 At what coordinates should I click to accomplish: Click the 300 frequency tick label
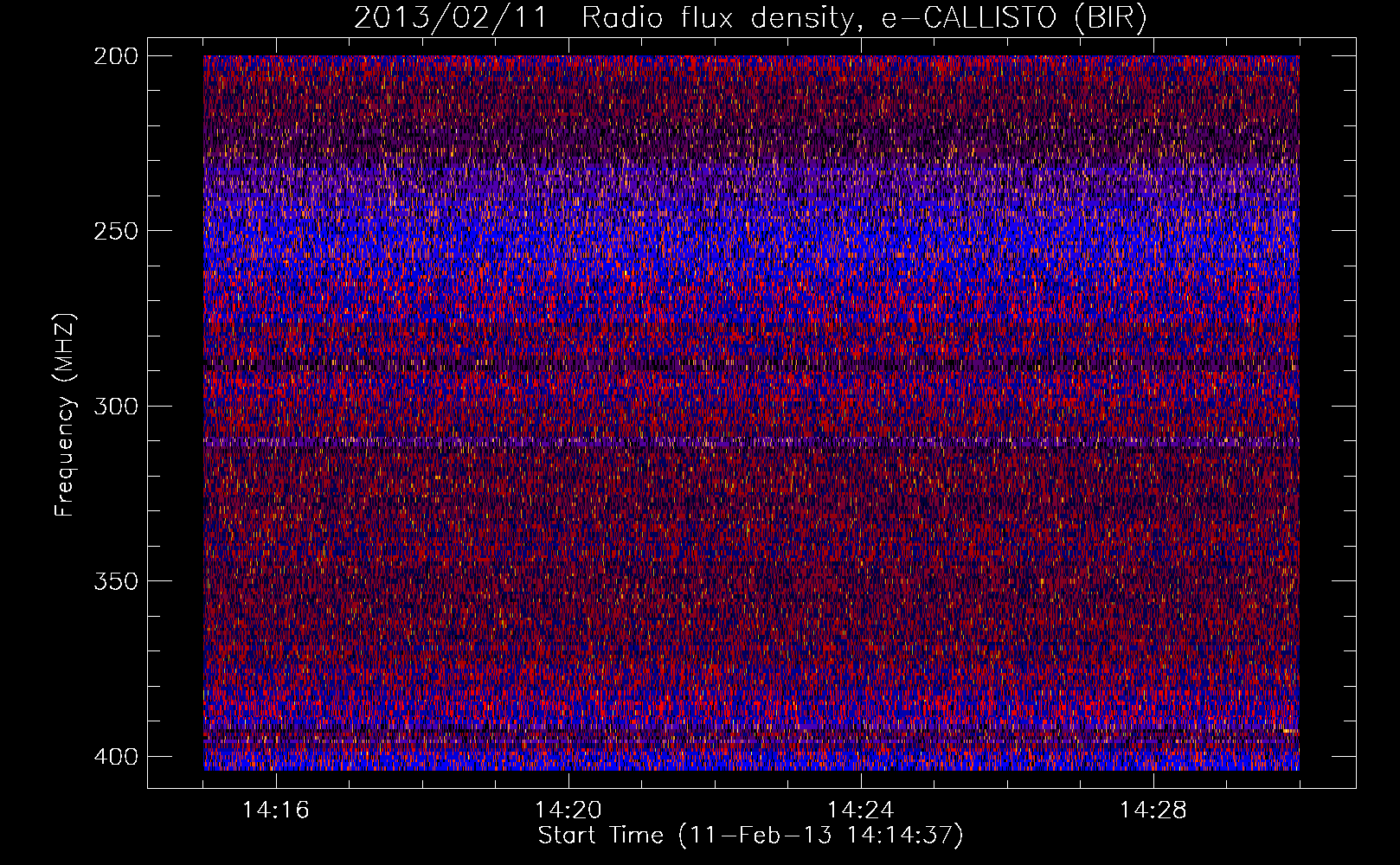click(x=115, y=406)
